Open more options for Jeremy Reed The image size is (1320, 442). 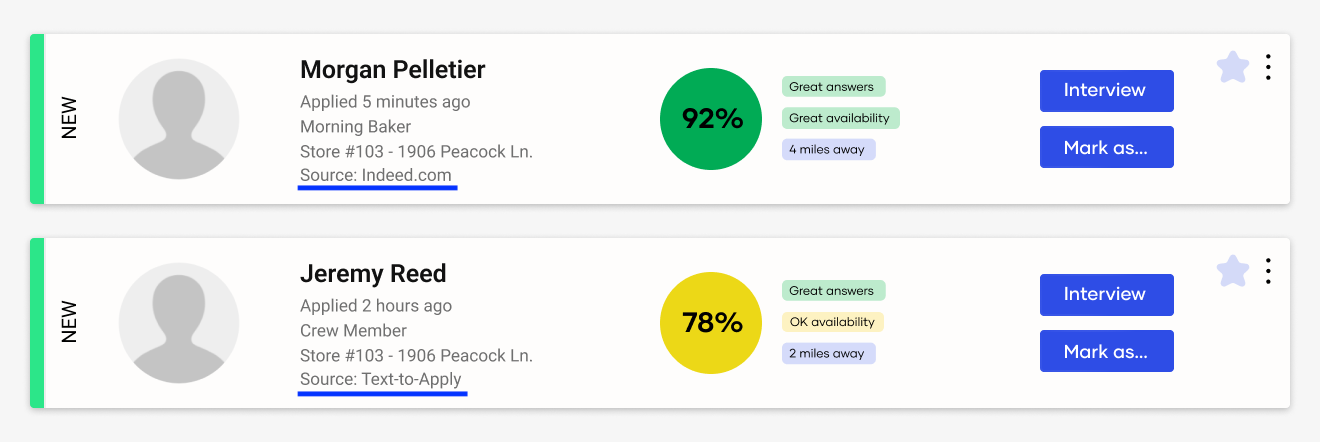tap(1268, 271)
